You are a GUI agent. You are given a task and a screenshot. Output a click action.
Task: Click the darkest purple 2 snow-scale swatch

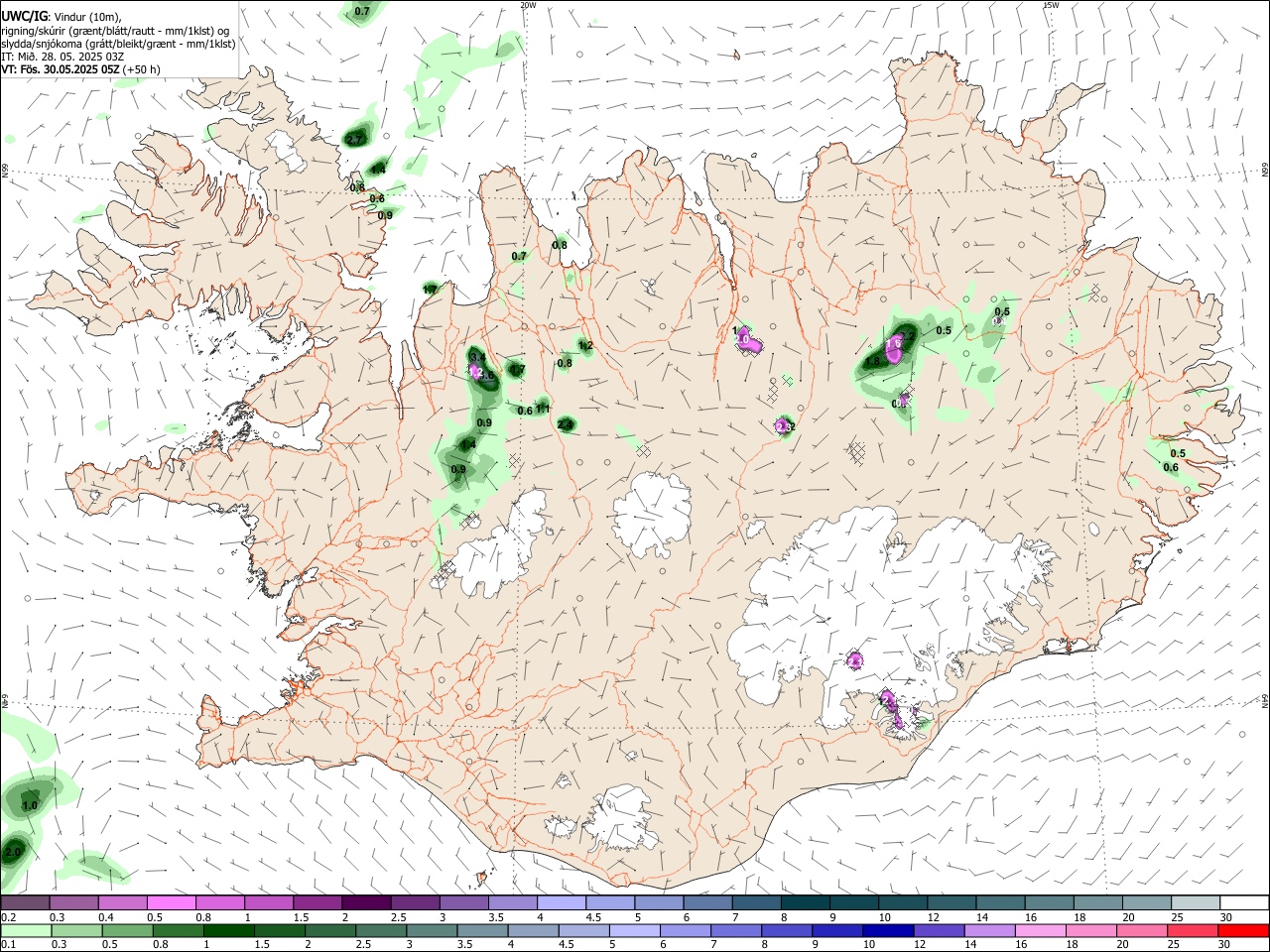point(366,902)
